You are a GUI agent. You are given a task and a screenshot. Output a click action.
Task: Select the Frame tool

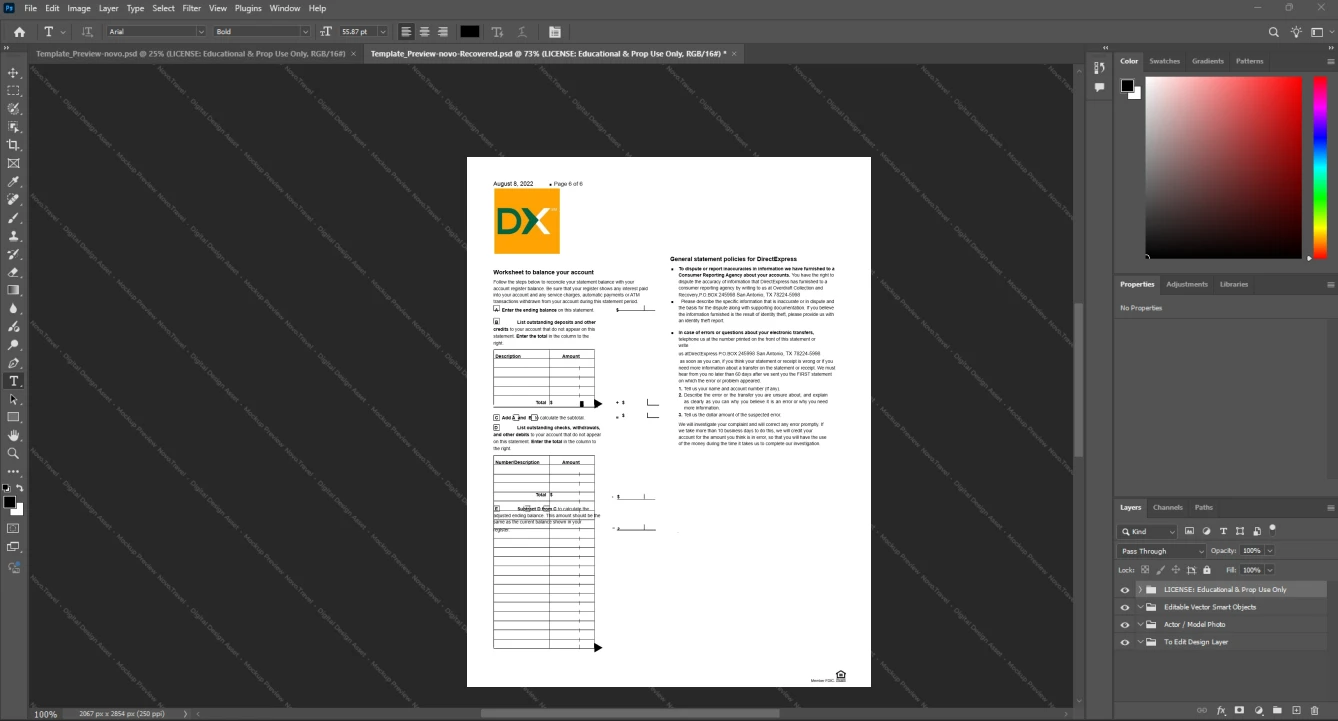[14, 163]
